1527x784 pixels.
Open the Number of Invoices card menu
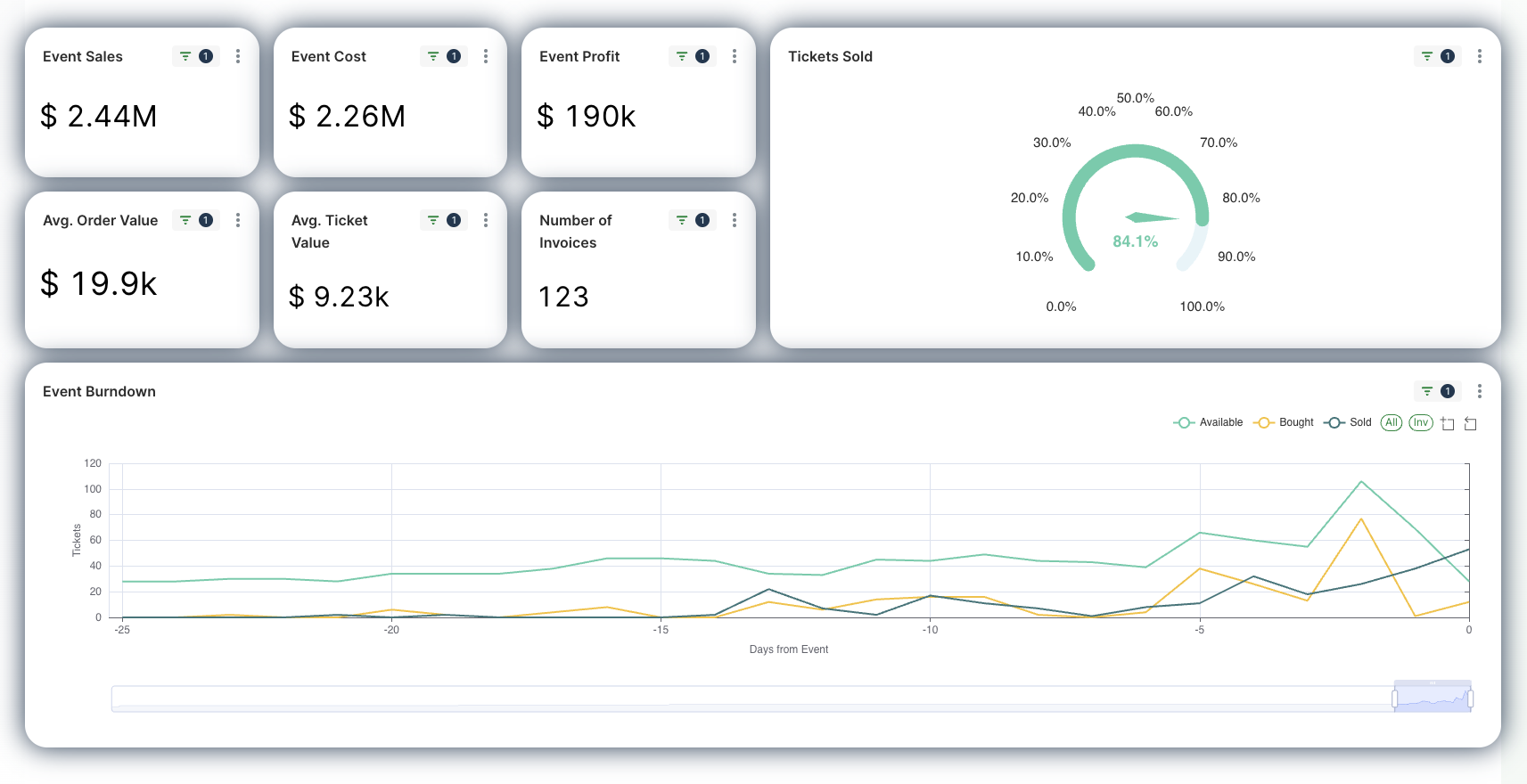[735, 220]
